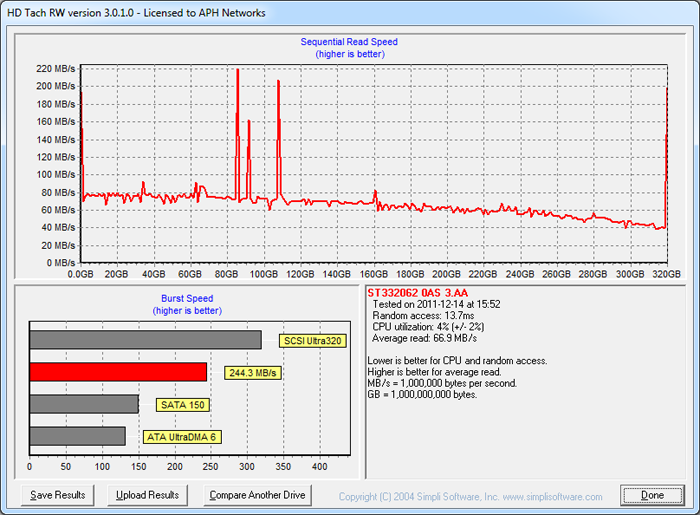Click the Burst Speed chart title
Image resolution: width=700 pixels, height=515 pixels.
[187, 298]
